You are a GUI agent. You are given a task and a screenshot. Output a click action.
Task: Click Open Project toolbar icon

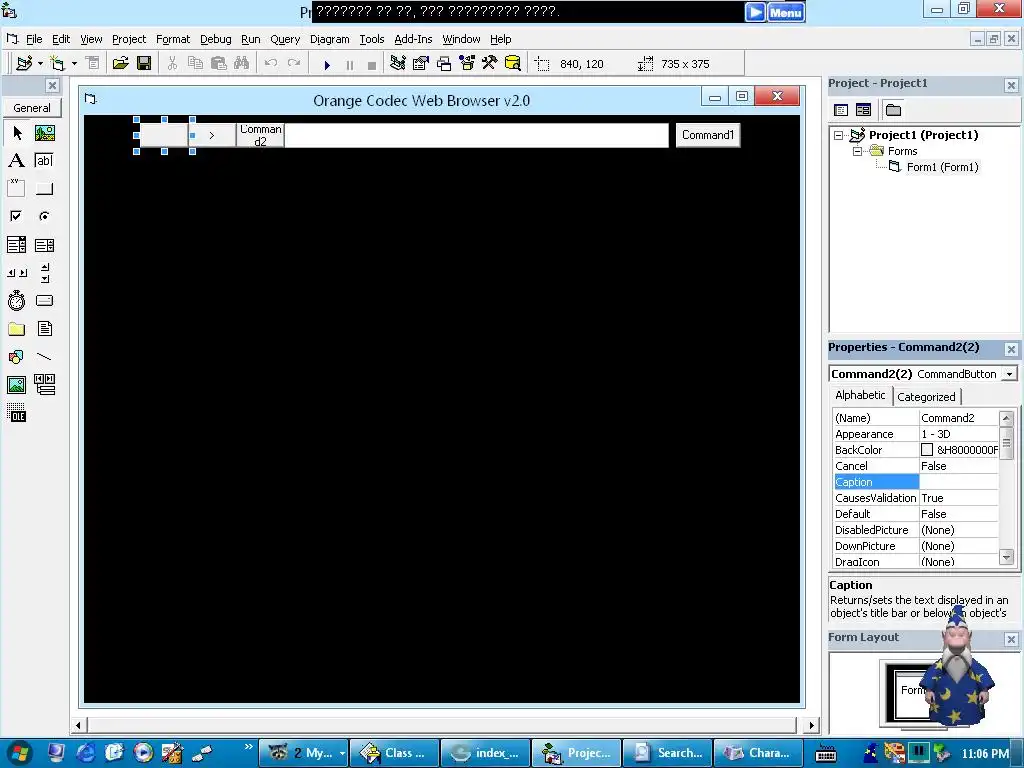tap(120, 63)
